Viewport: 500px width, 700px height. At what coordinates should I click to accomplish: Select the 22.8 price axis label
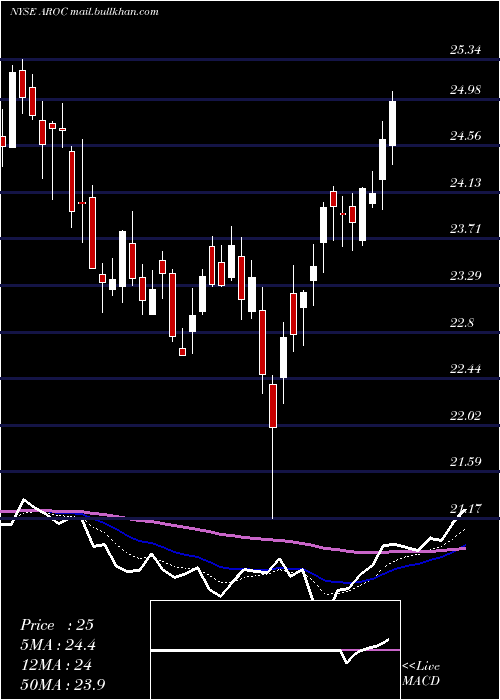tap(462, 323)
